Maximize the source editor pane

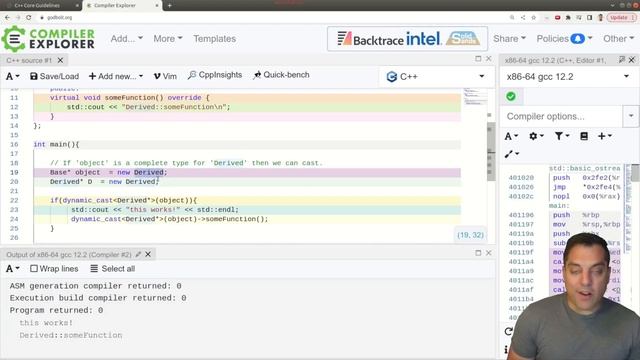coord(478,59)
